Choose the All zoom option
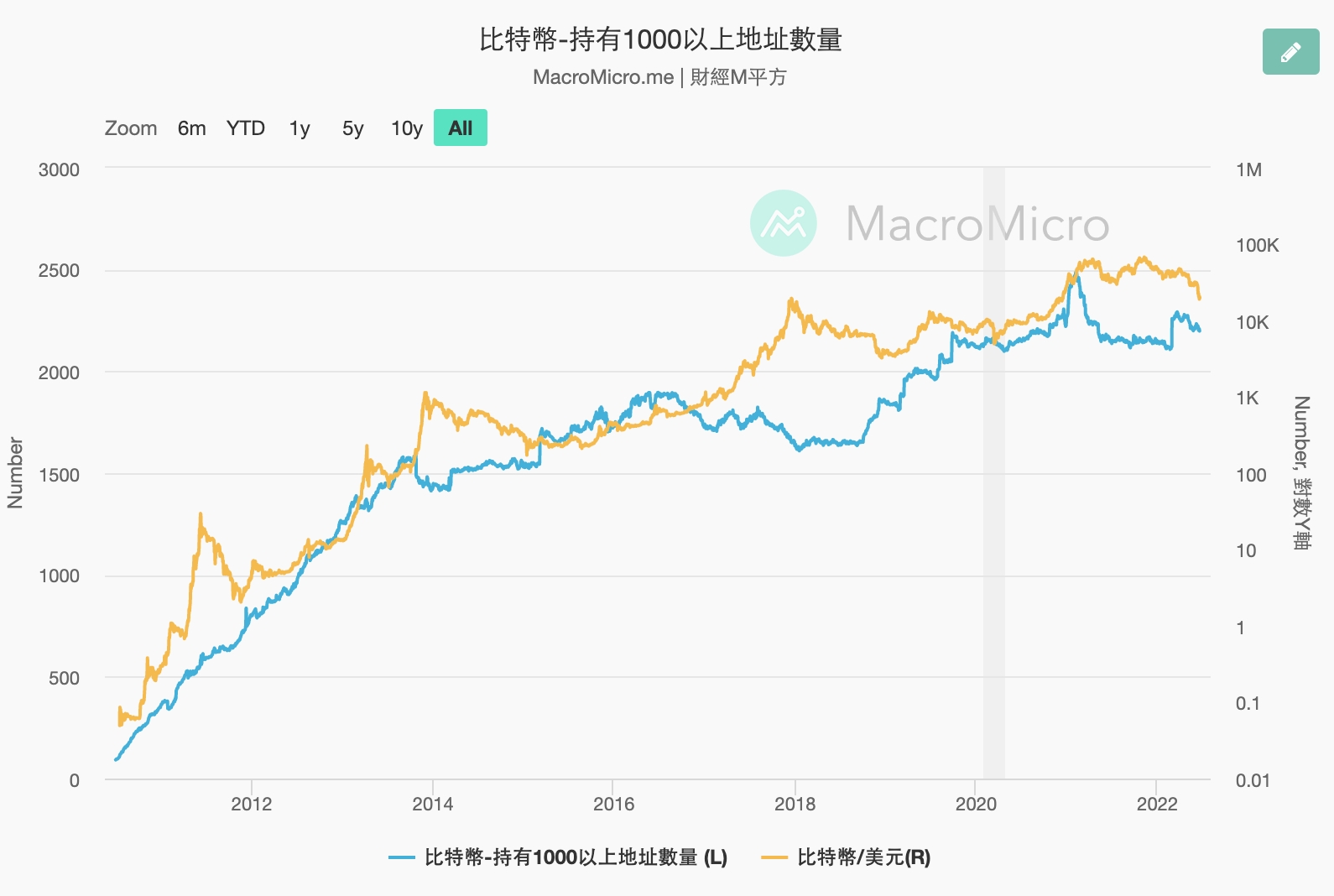This screenshot has height=896, width=1334. pyautogui.click(x=460, y=128)
